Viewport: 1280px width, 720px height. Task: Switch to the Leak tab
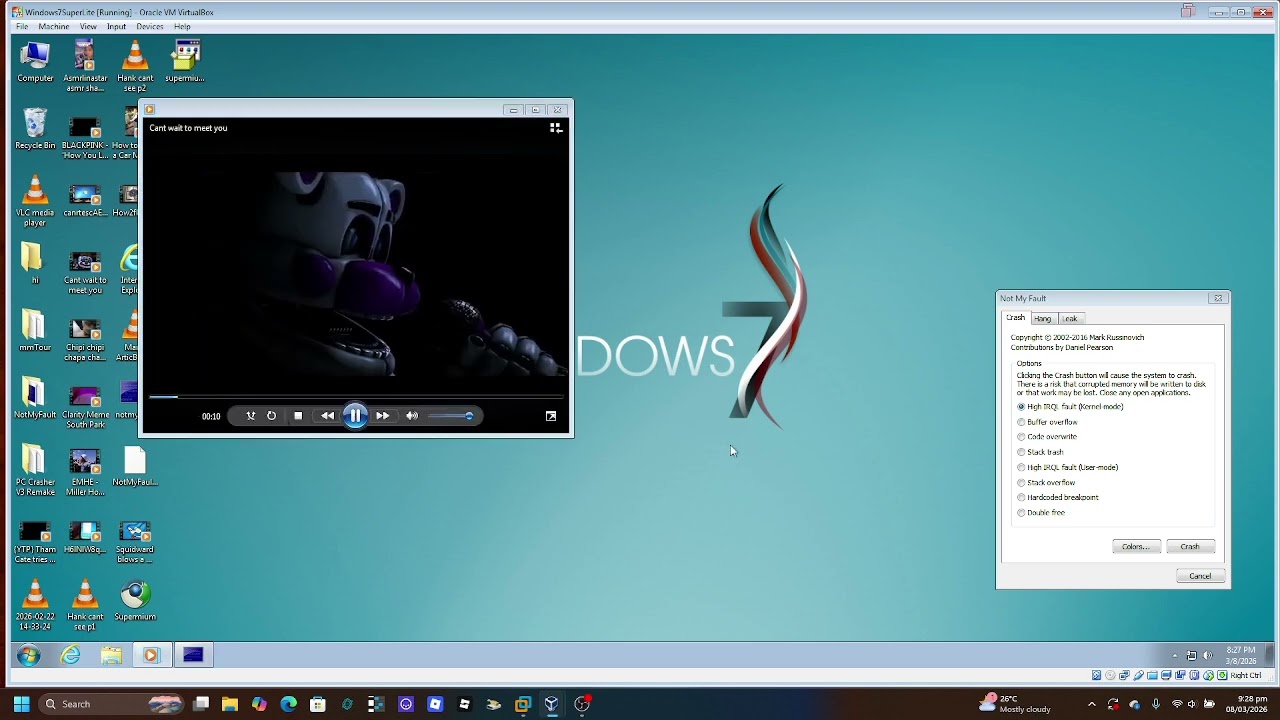click(1070, 319)
